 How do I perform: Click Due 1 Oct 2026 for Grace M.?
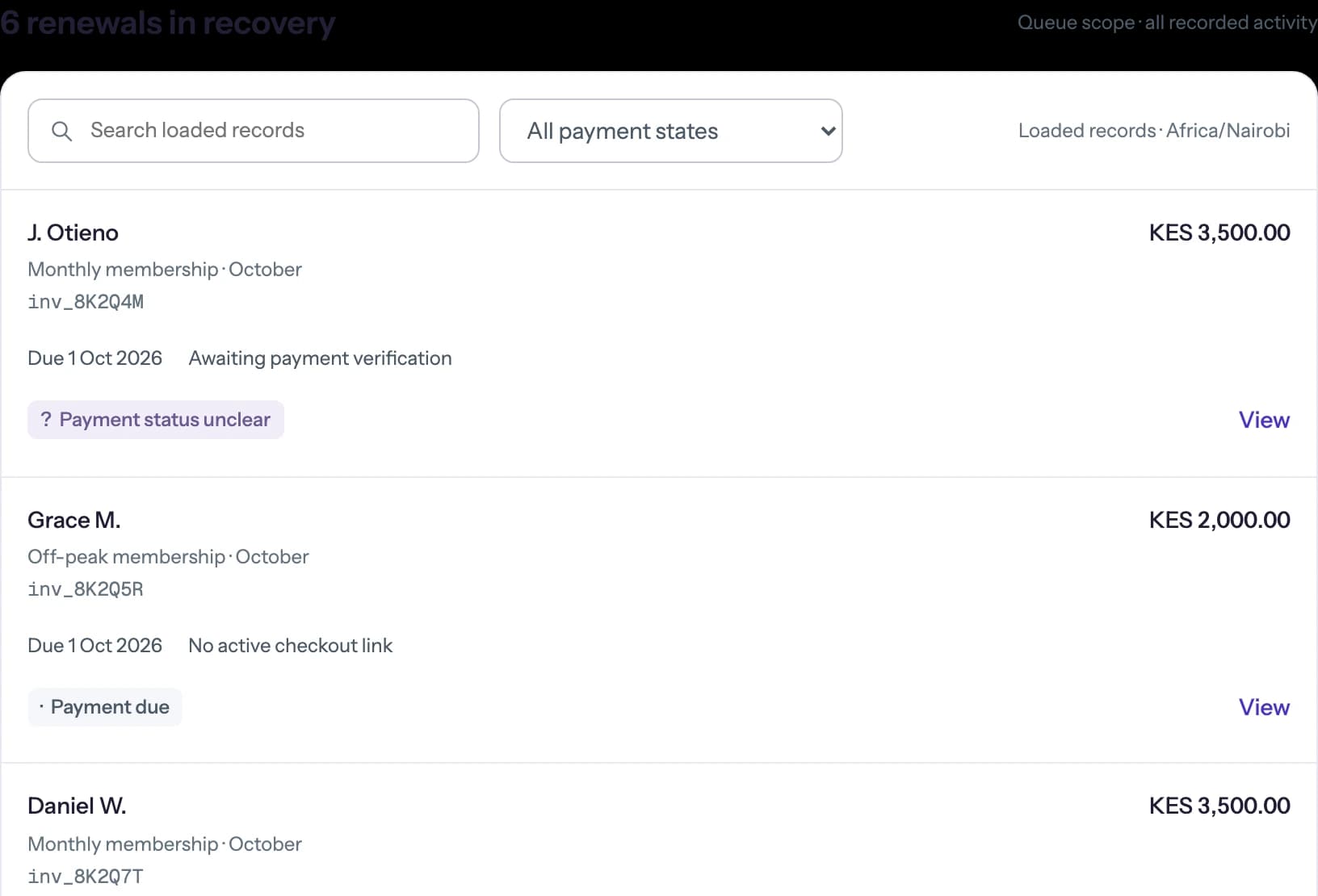[94, 646]
